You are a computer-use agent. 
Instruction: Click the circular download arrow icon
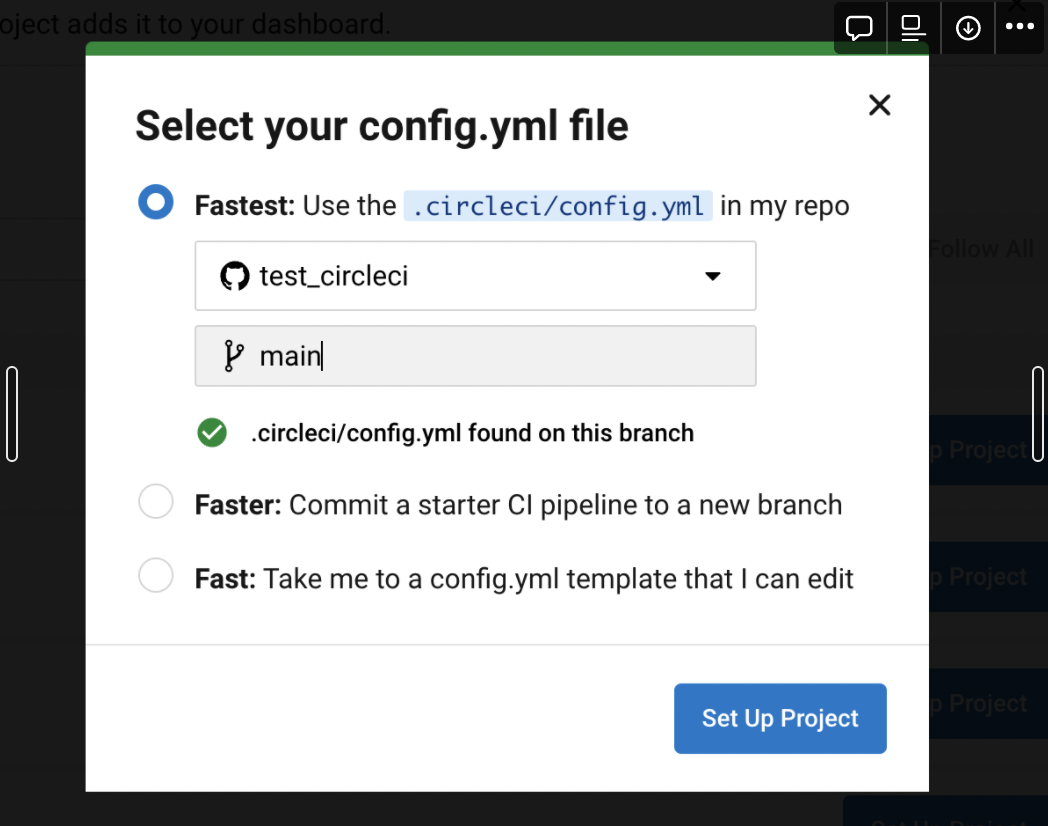(967, 28)
